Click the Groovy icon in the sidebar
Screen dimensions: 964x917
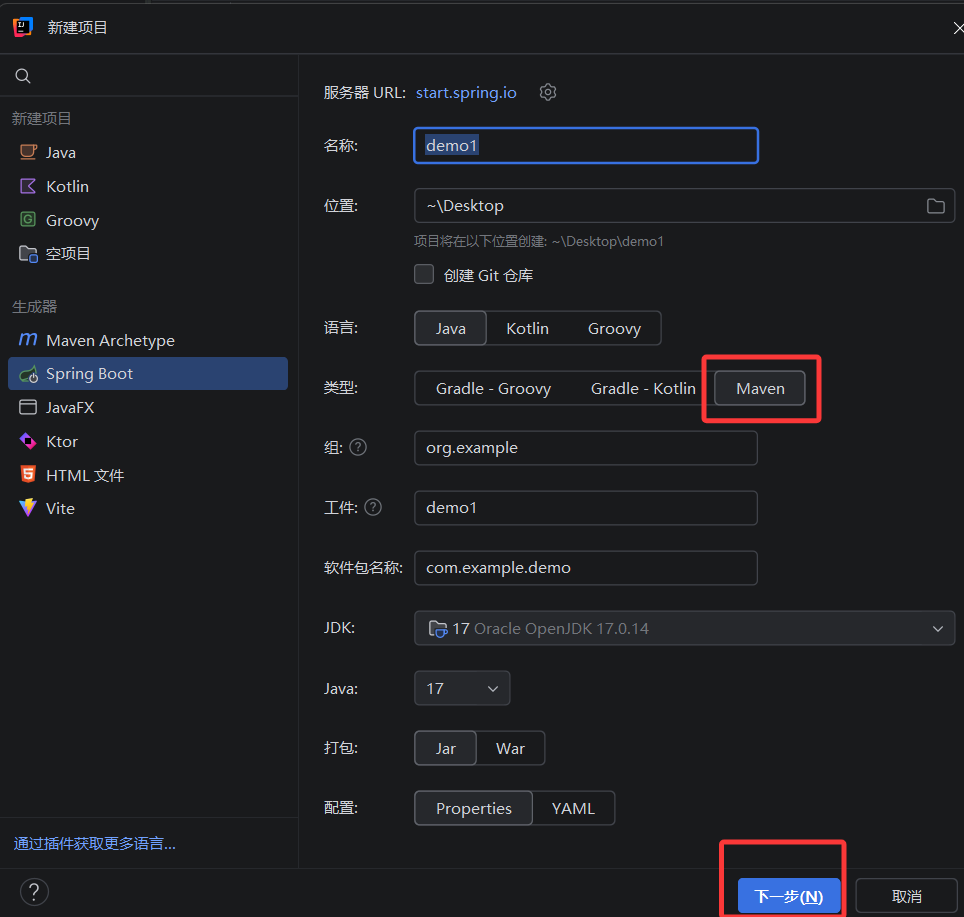tap(28, 219)
